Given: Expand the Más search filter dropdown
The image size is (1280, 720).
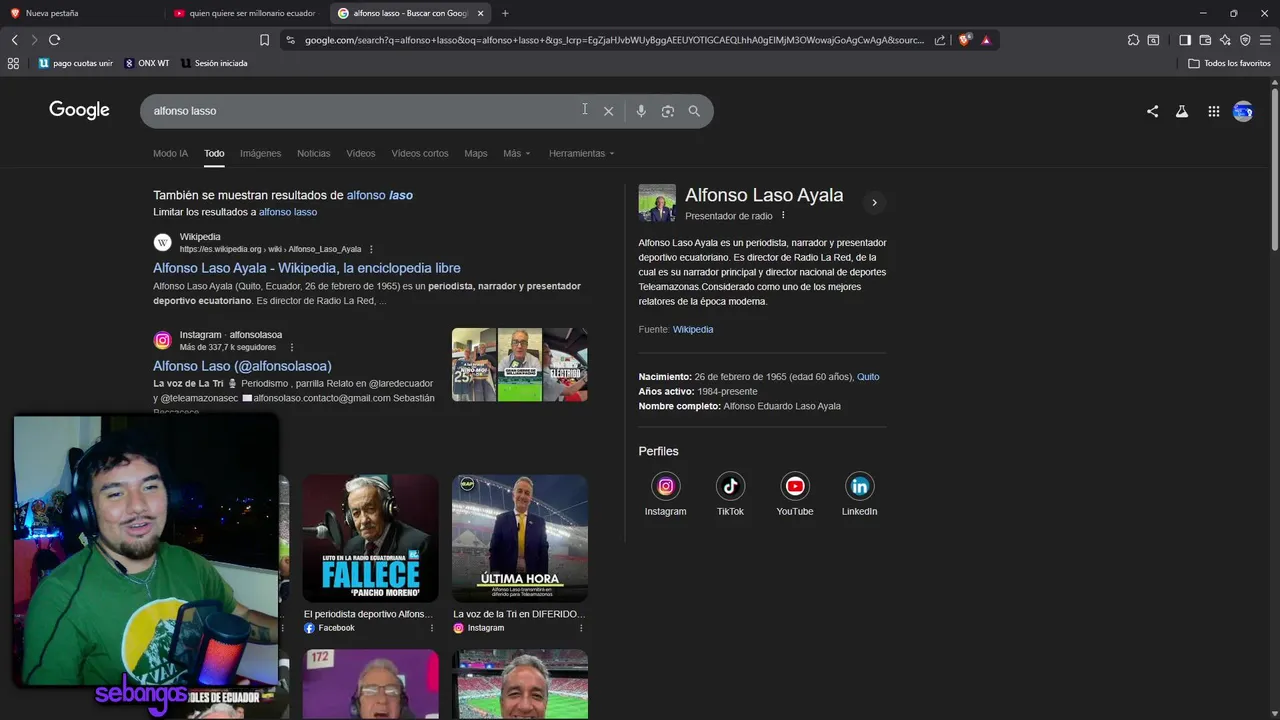Looking at the screenshot, I should [517, 154].
